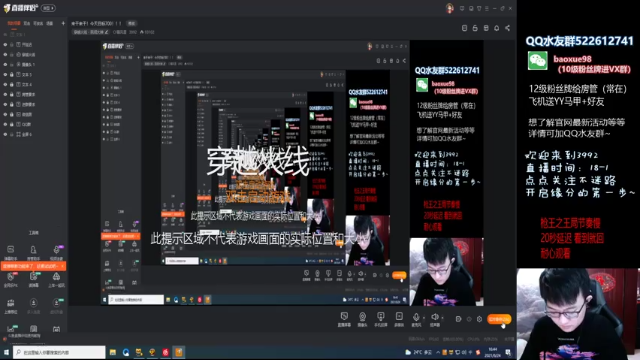The image size is (640, 360).
Task: Hide the 全屏 6 source with its eye icon
Action: [5, 134]
